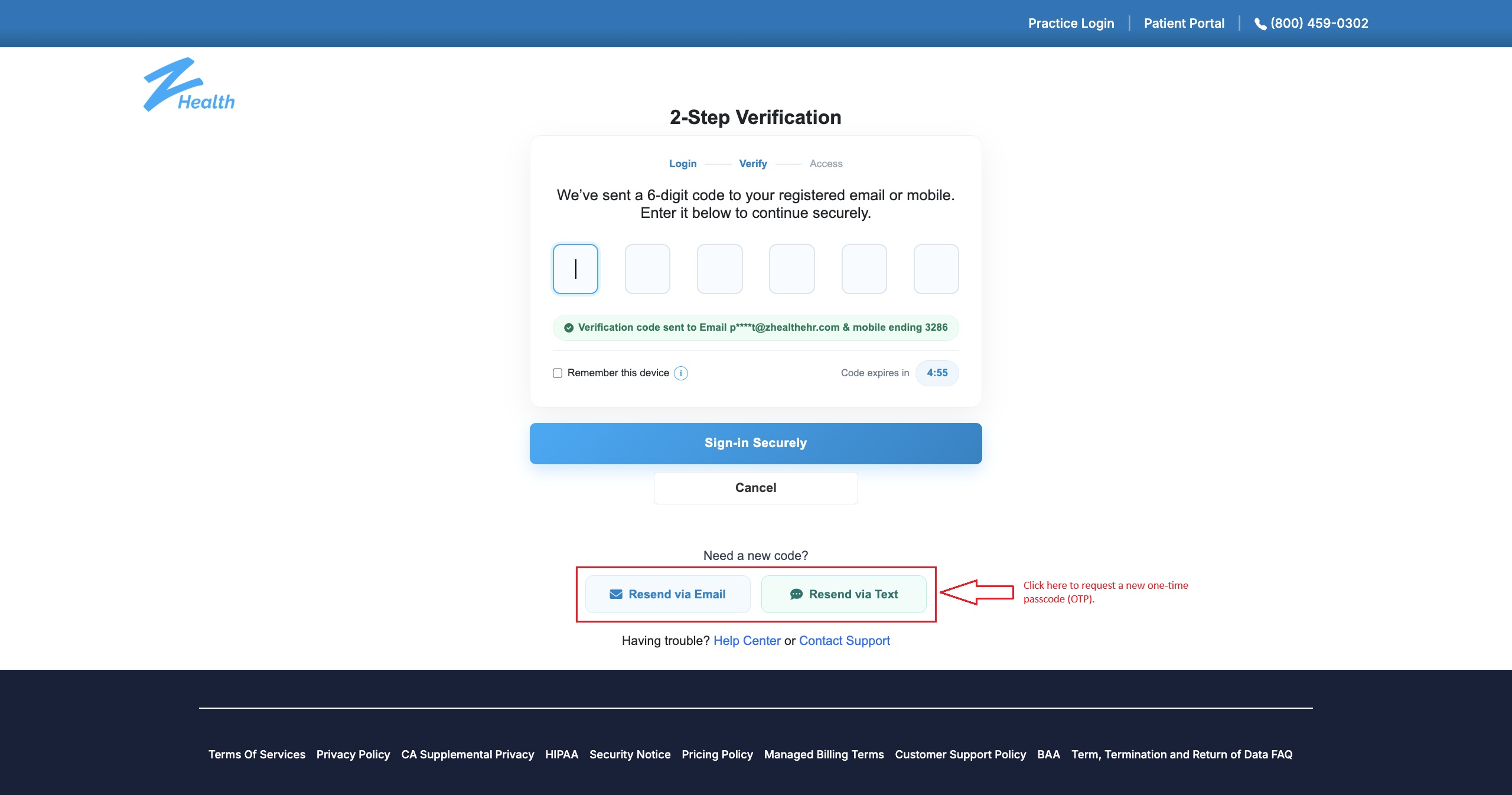Open Patient Portal in top bar
This screenshot has width=1512, height=795.
coord(1184,24)
